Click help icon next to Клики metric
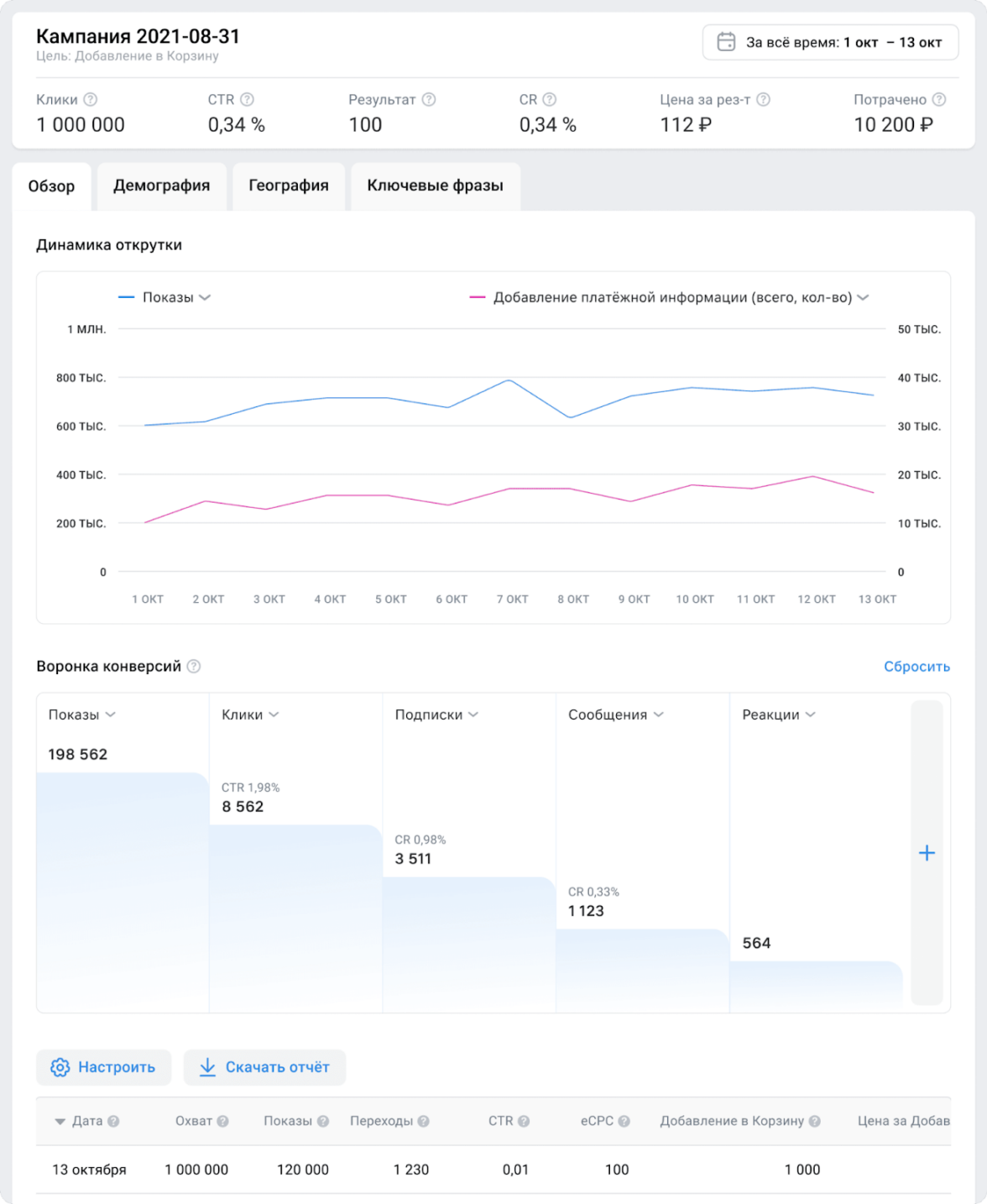The height and width of the screenshot is (1204, 987). [91, 99]
